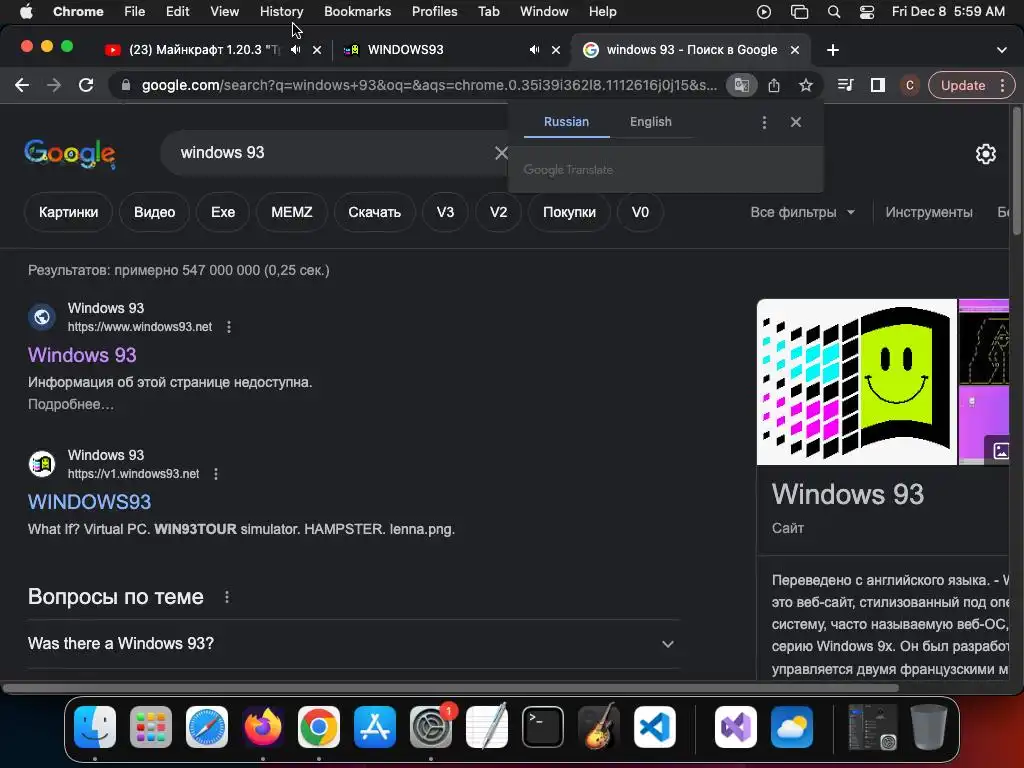Open the media control icon in the toolbar
This screenshot has height=768, width=1024.
(x=846, y=85)
